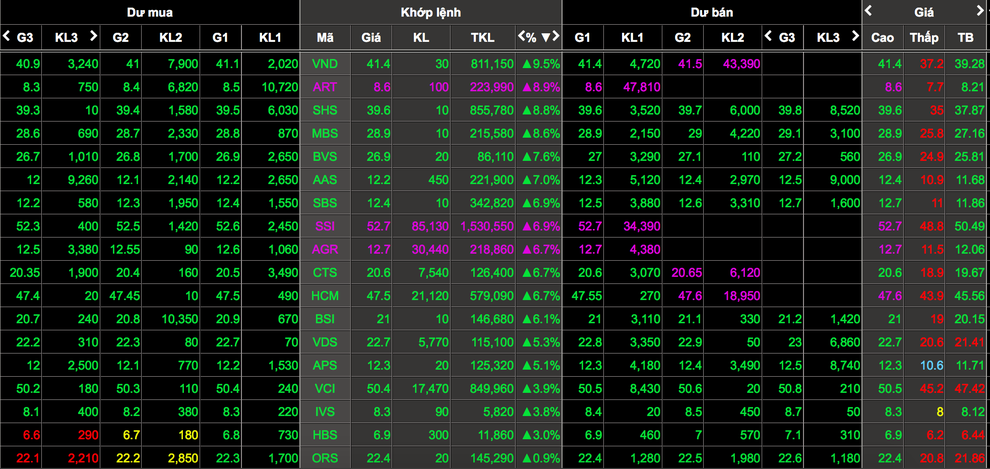Sort by the Giá column under Khớp lệnh
This screenshot has height=469, width=990.
click(371, 38)
